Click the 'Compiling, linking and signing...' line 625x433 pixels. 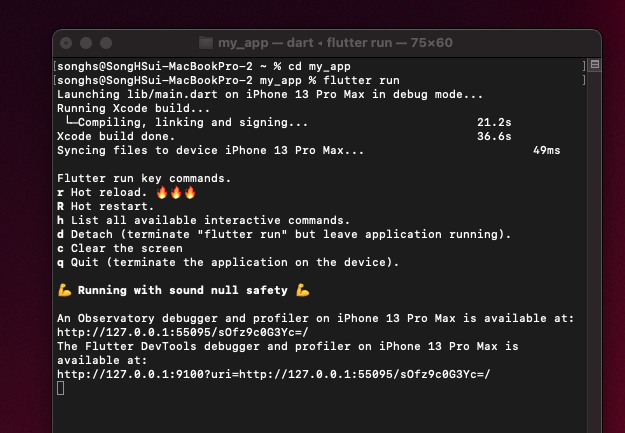(x=187, y=122)
